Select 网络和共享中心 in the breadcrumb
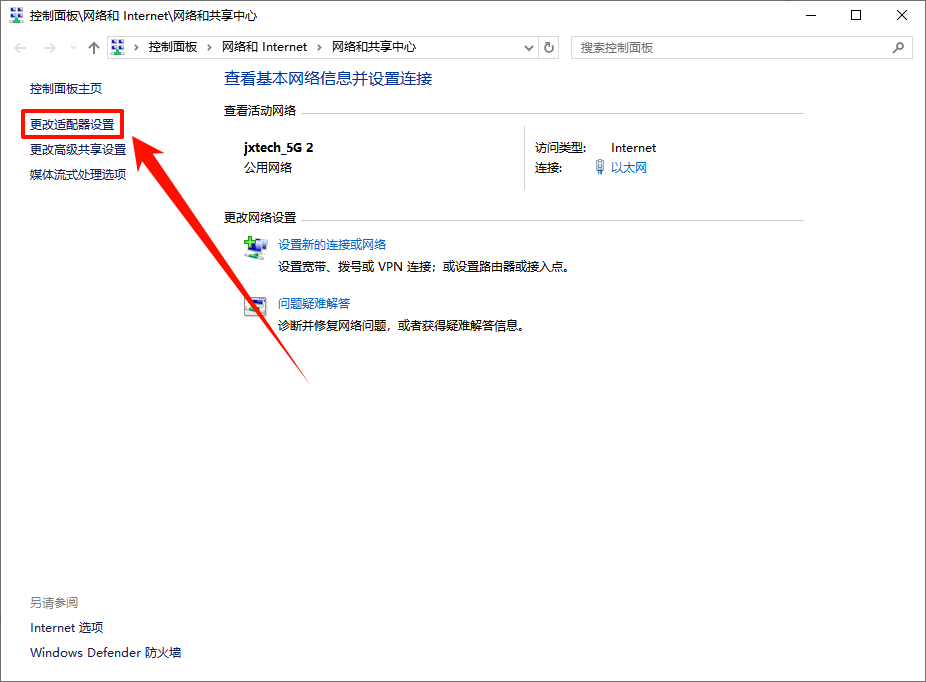The height and width of the screenshot is (682, 926). pyautogui.click(x=374, y=47)
